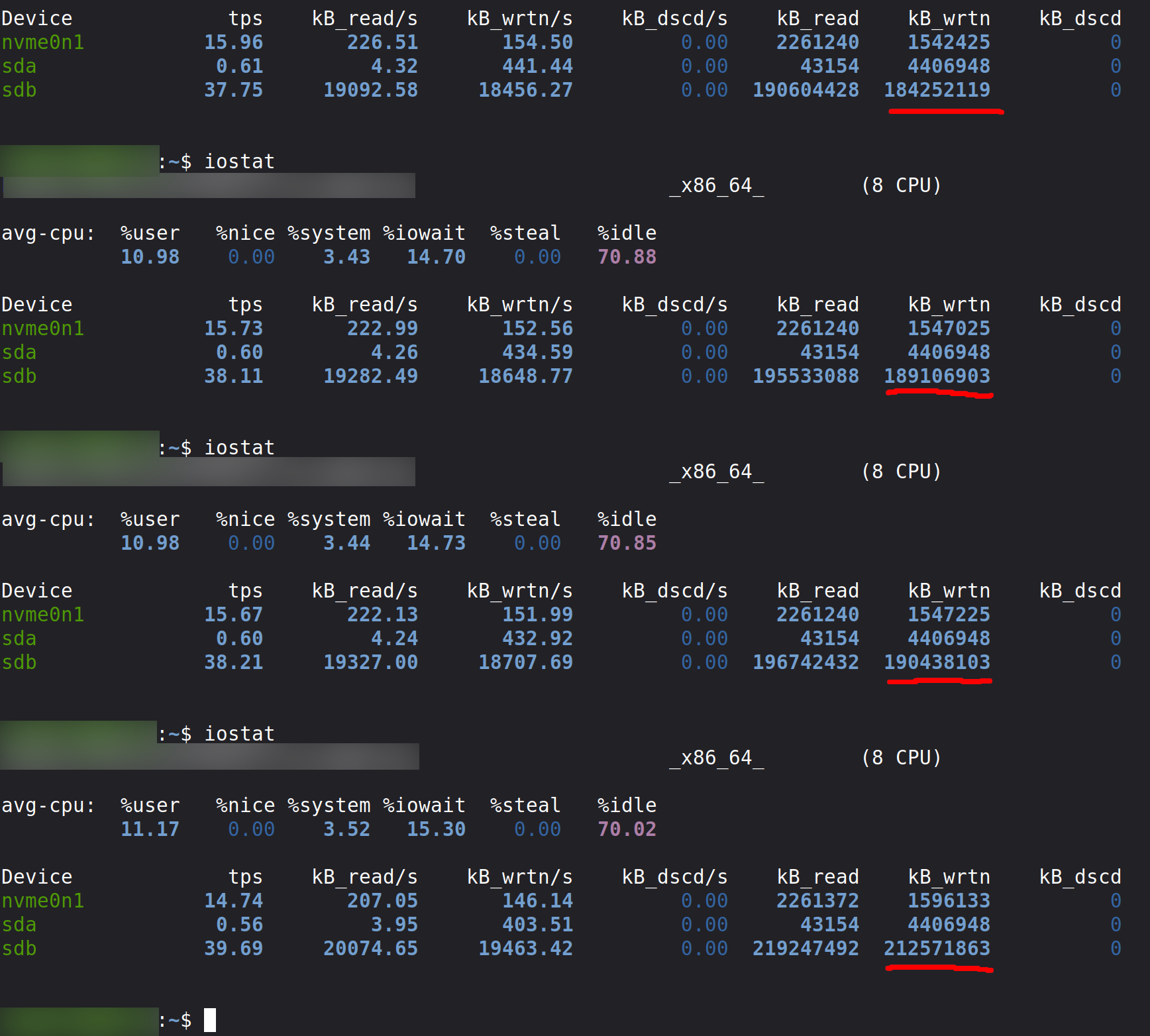Select the sda kB_wrtn/s value 434.59
This screenshot has width=1150, height=1036.
(537, 352)
